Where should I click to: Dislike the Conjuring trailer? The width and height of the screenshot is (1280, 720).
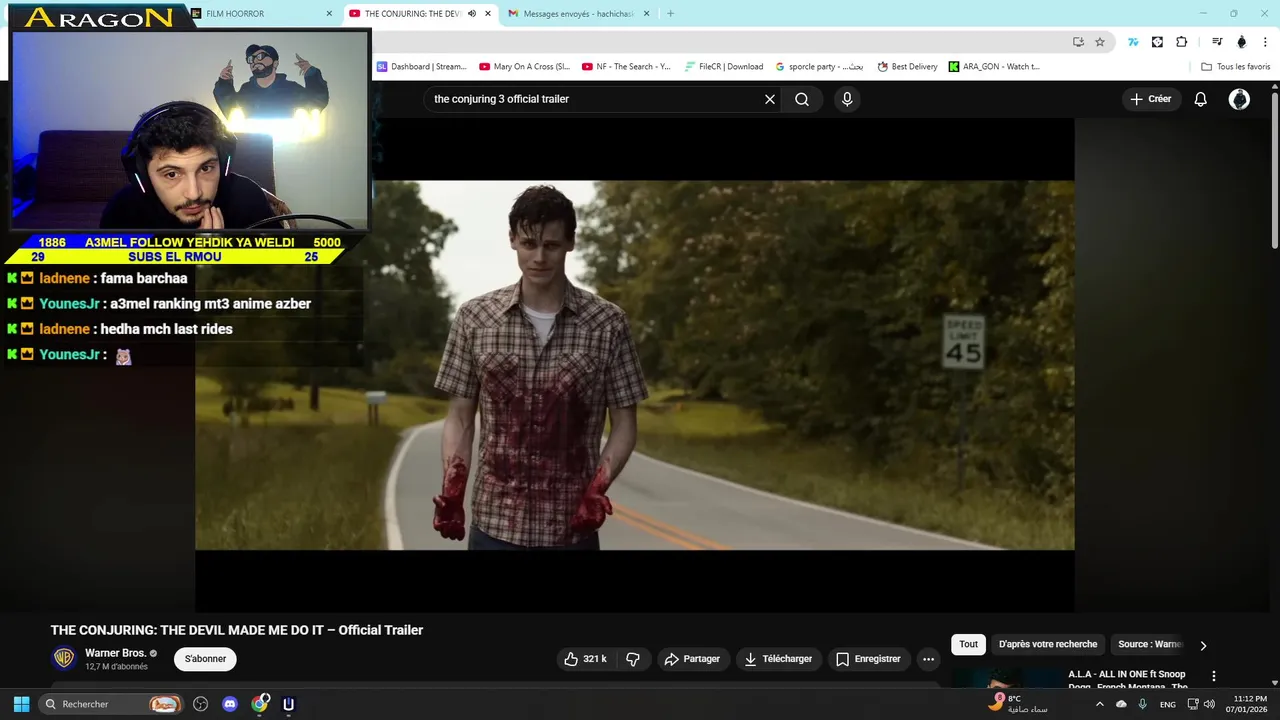point(633,659)
